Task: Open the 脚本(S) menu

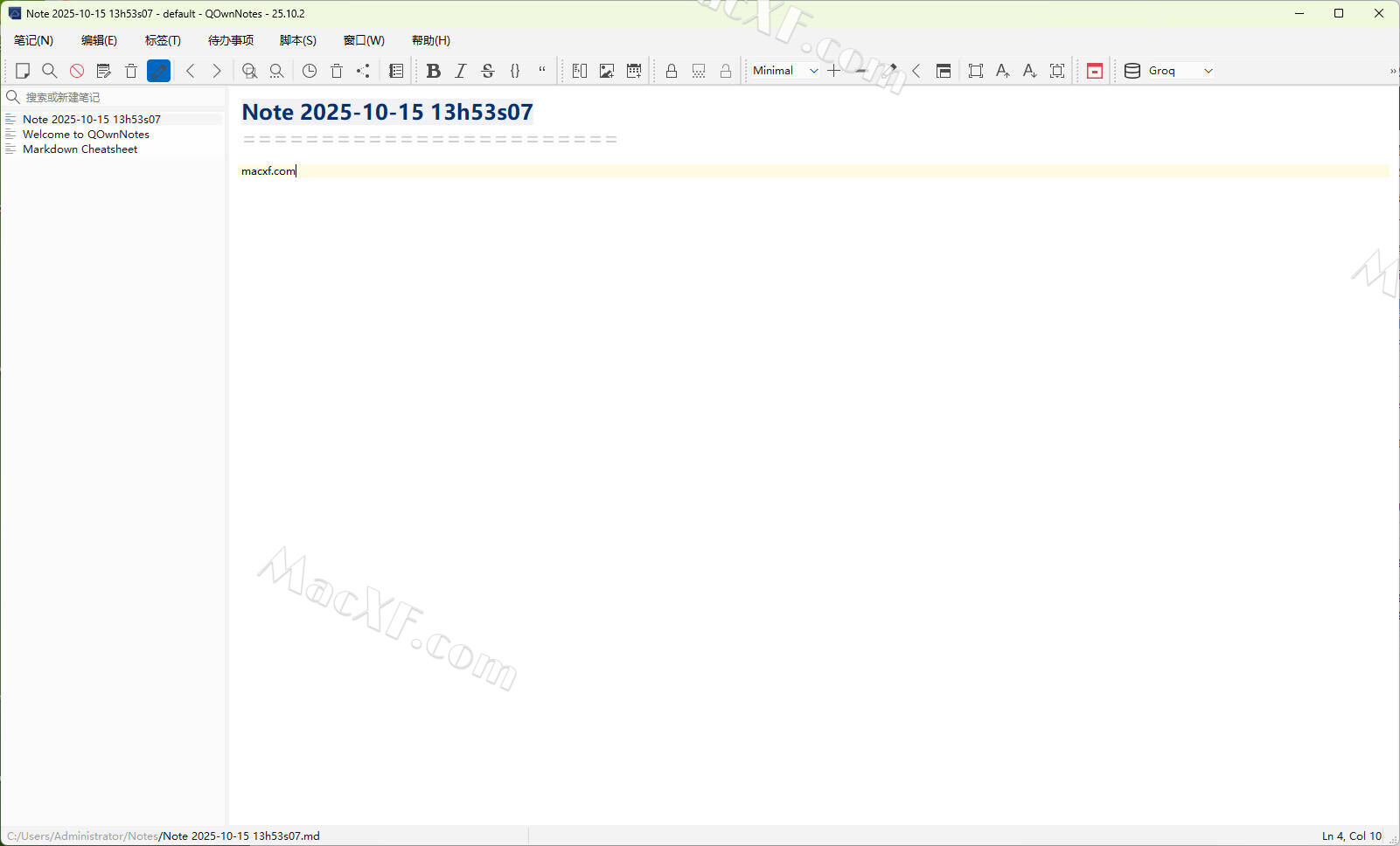Action: (297, 40)
